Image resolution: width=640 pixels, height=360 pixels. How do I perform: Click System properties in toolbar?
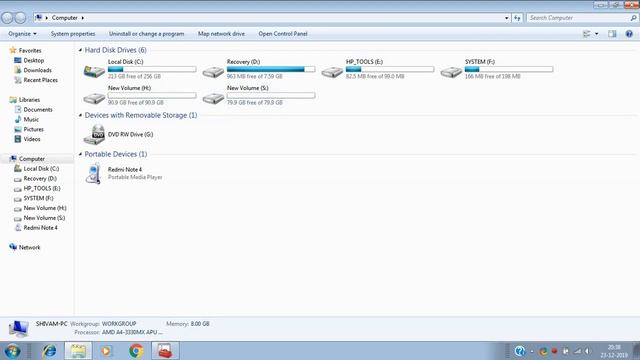click(x=73, y=34)
